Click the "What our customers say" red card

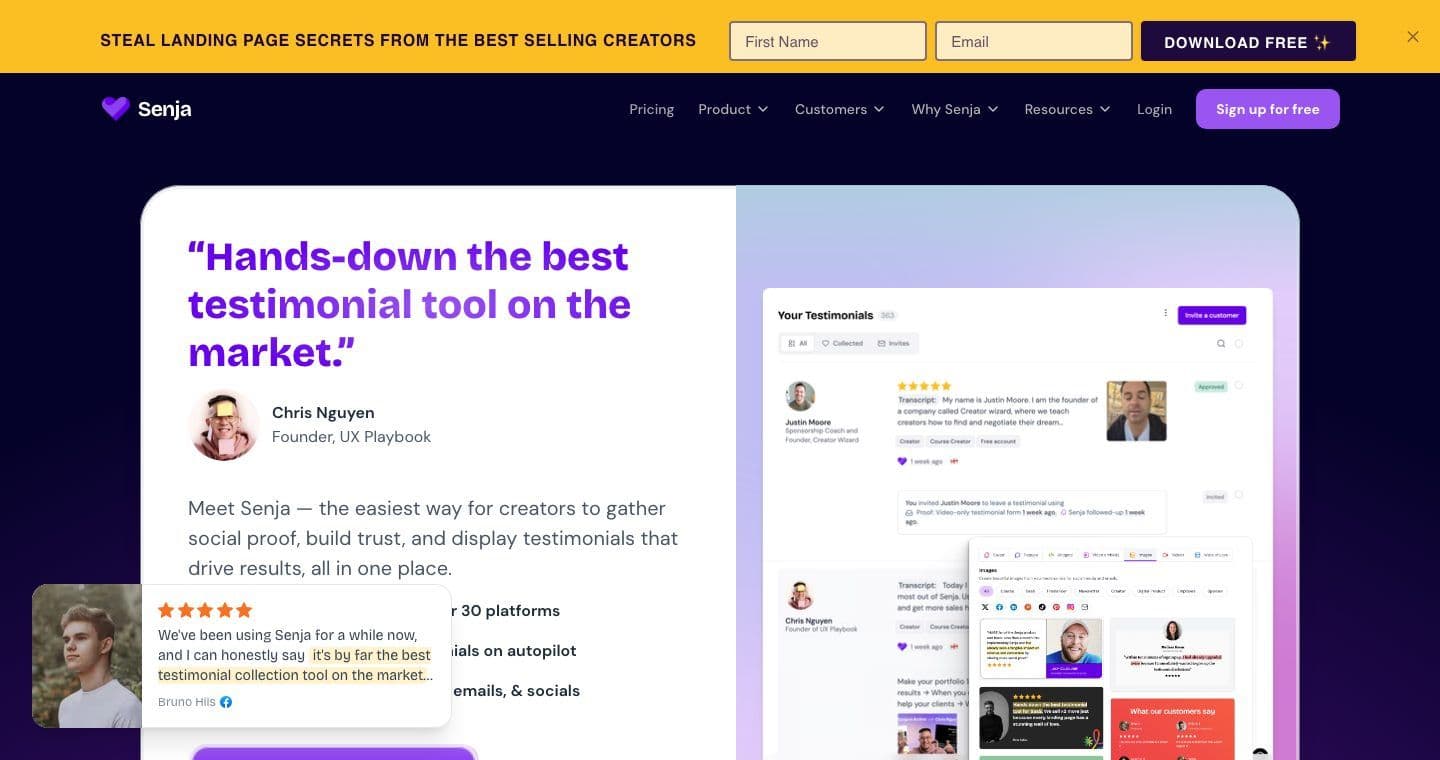[1172, 729]
